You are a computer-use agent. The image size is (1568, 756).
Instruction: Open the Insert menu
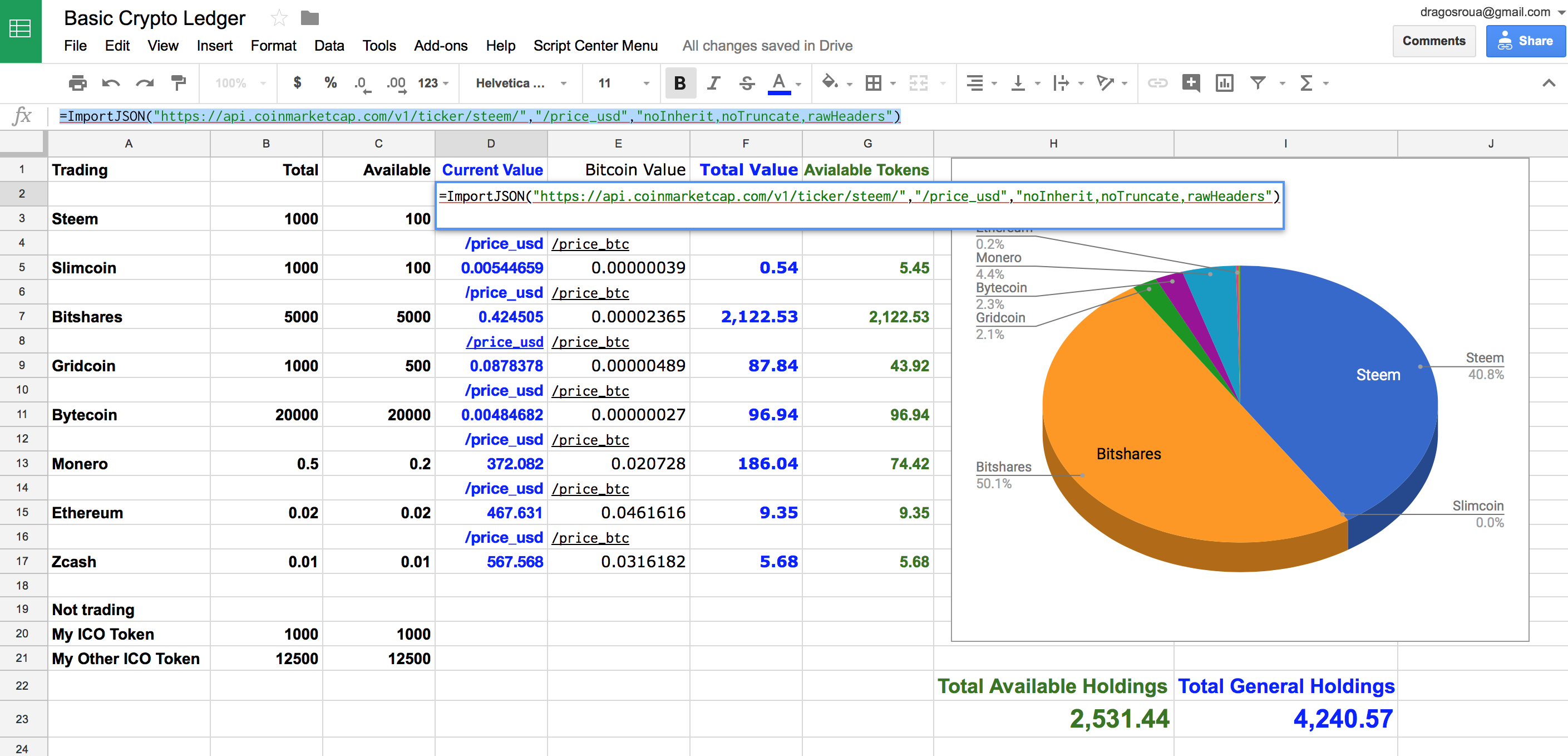tap(214, 46)
